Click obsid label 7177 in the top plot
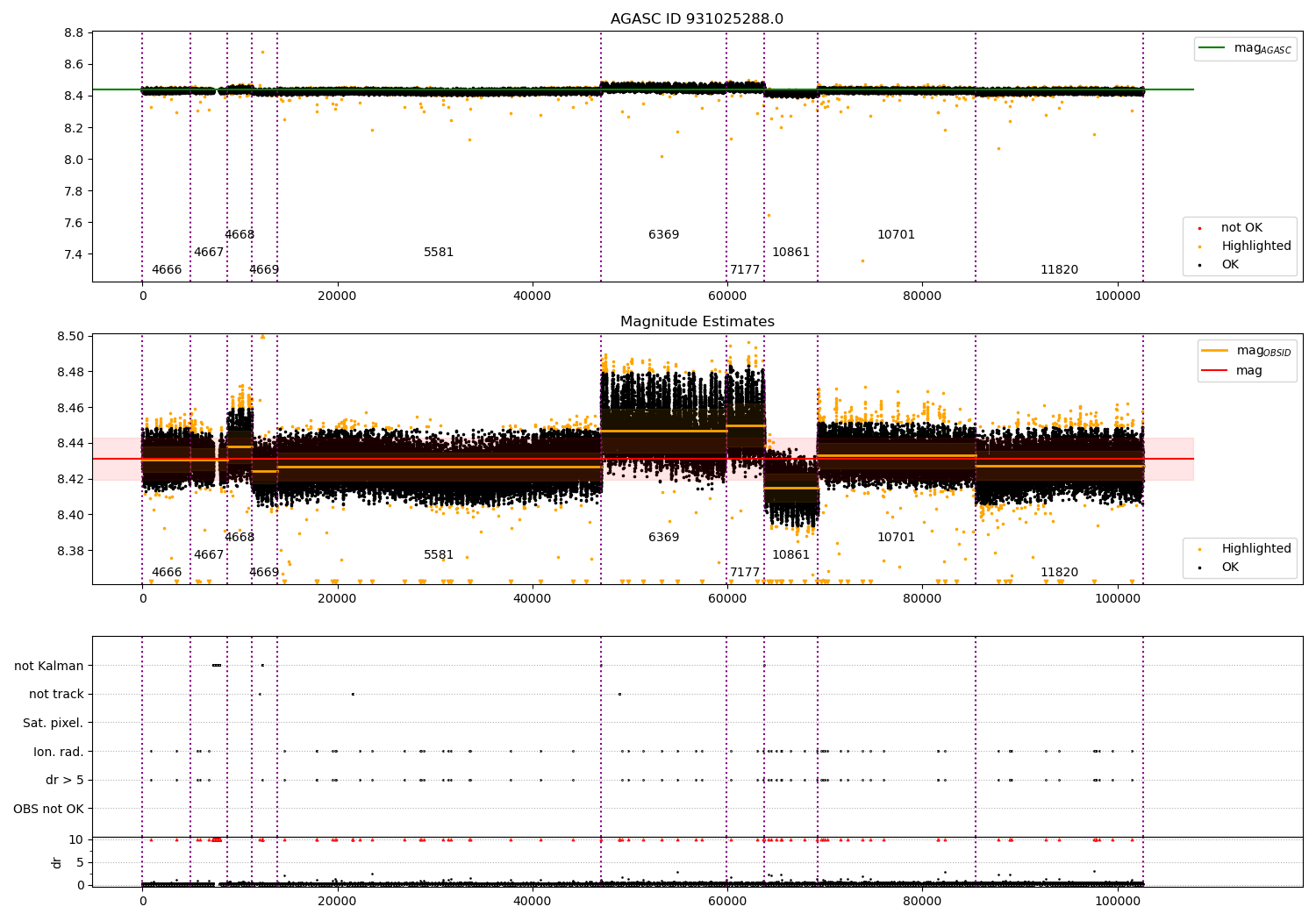The image size is (1316, 921). 745,270
